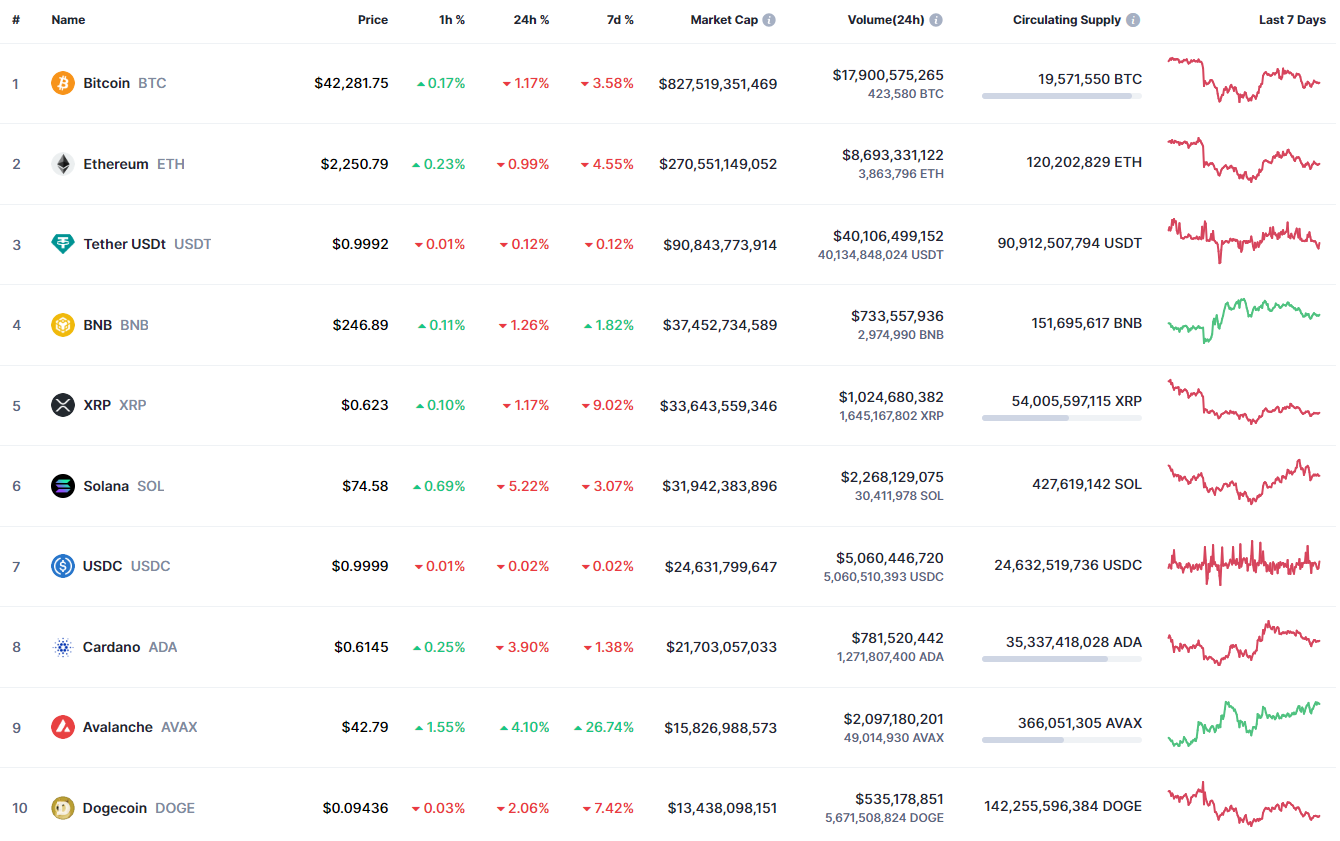Sort table by Price column header
The image size is (1340, 841).
pos(373,20)
